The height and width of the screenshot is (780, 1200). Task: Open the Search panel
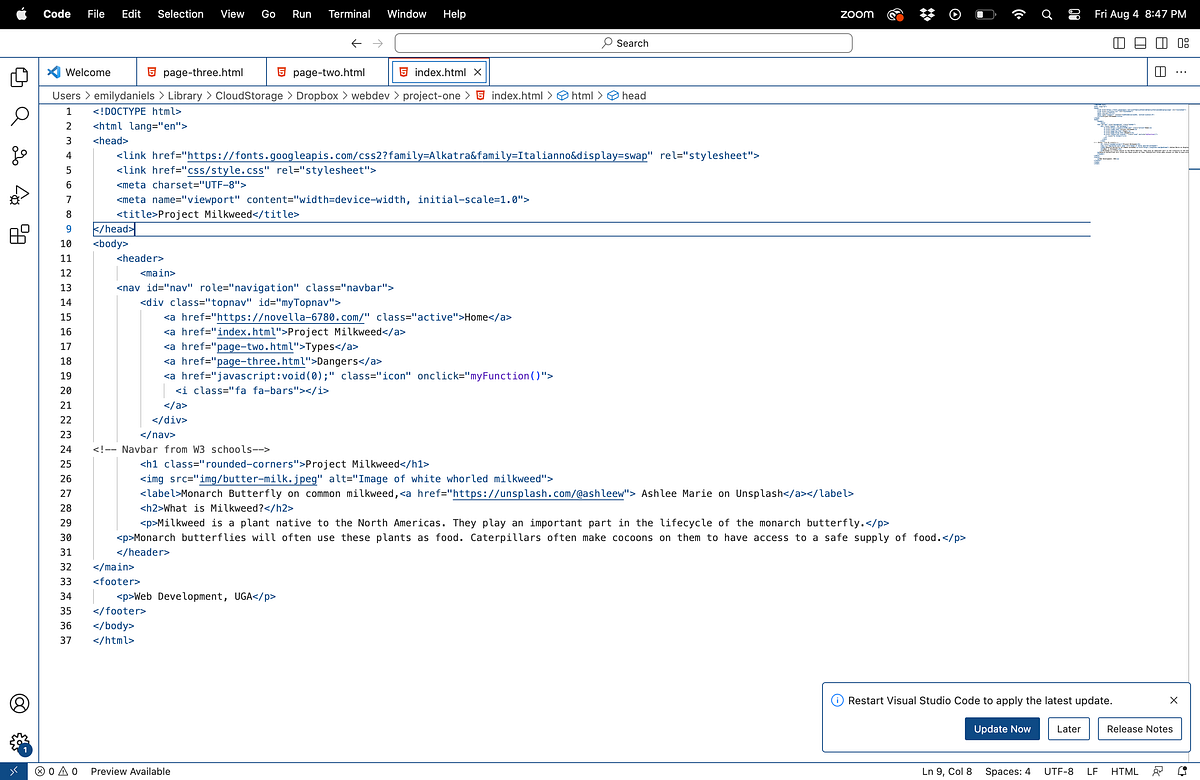pos(19,115)
